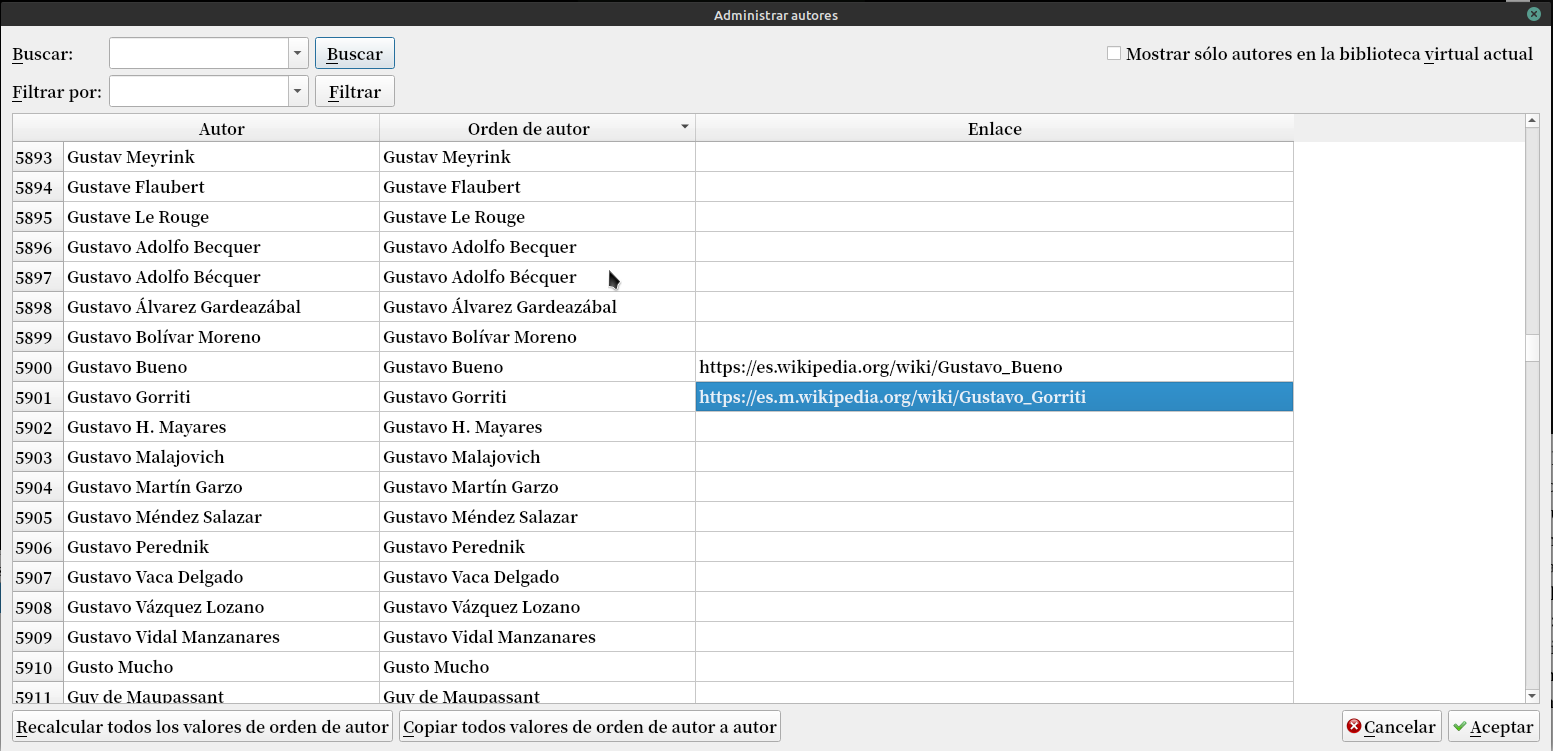
Task: Click the highlighted Gustavo Gorriti Wikipedia link cell
Action: click(994, 397)
